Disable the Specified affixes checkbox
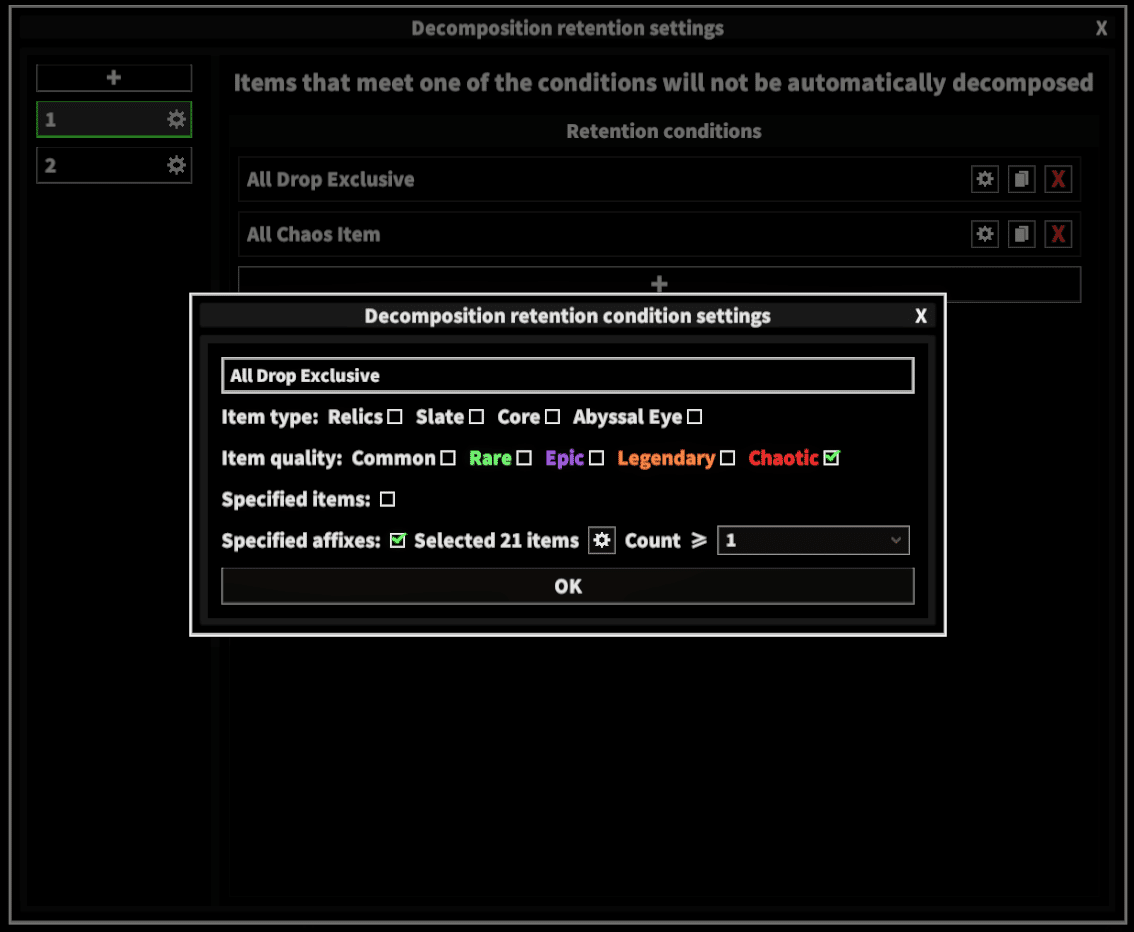1134x932 pixels. (x=398, y=541)
